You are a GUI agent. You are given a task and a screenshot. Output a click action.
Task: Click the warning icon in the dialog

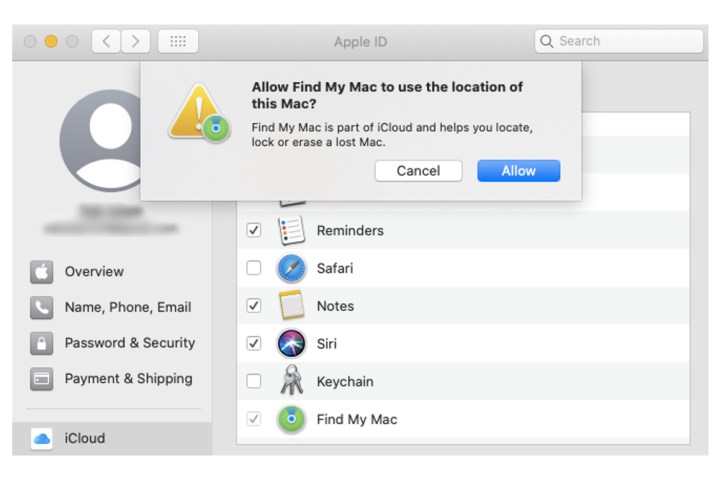[x=199, y=113]
